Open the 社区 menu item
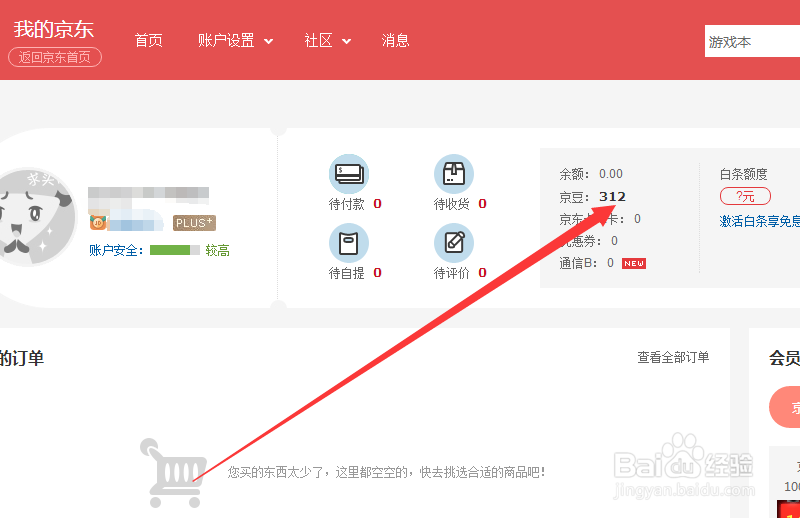The image size is (800, 518). point(318,40)
